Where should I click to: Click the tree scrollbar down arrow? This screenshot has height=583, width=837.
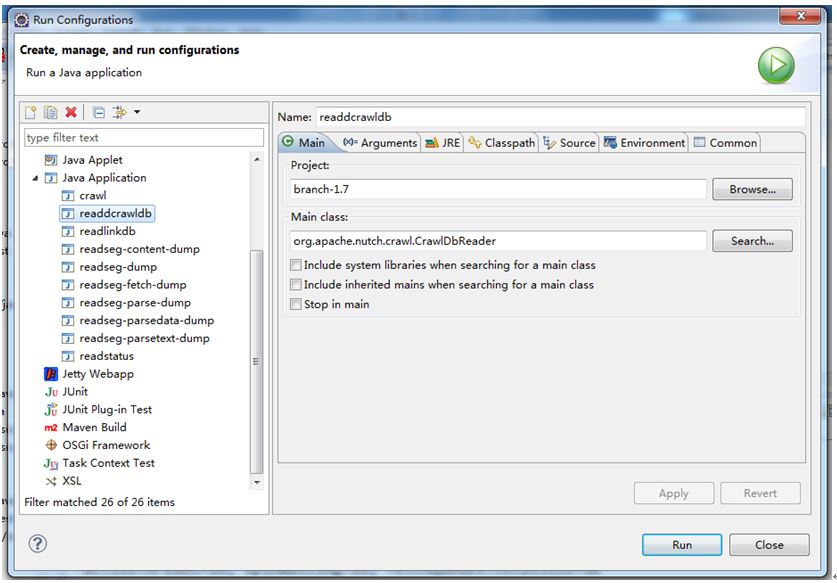[x=256, y=482]
